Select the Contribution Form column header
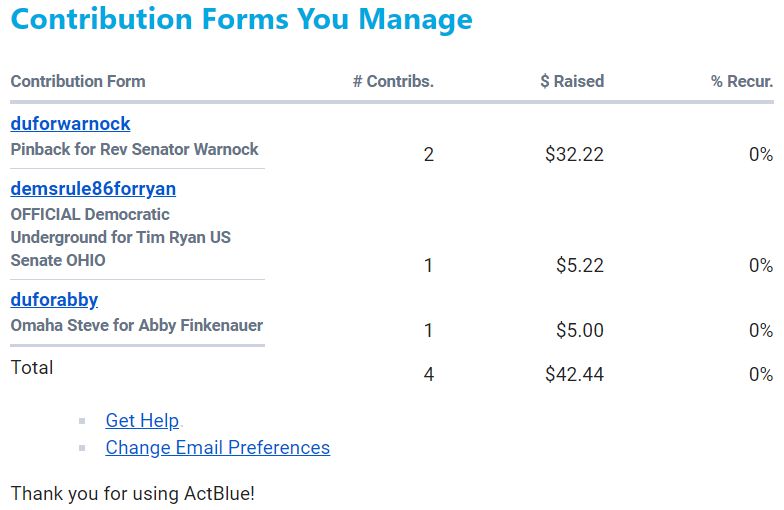This screenshot has height=510, width=784. coord(78,82)
